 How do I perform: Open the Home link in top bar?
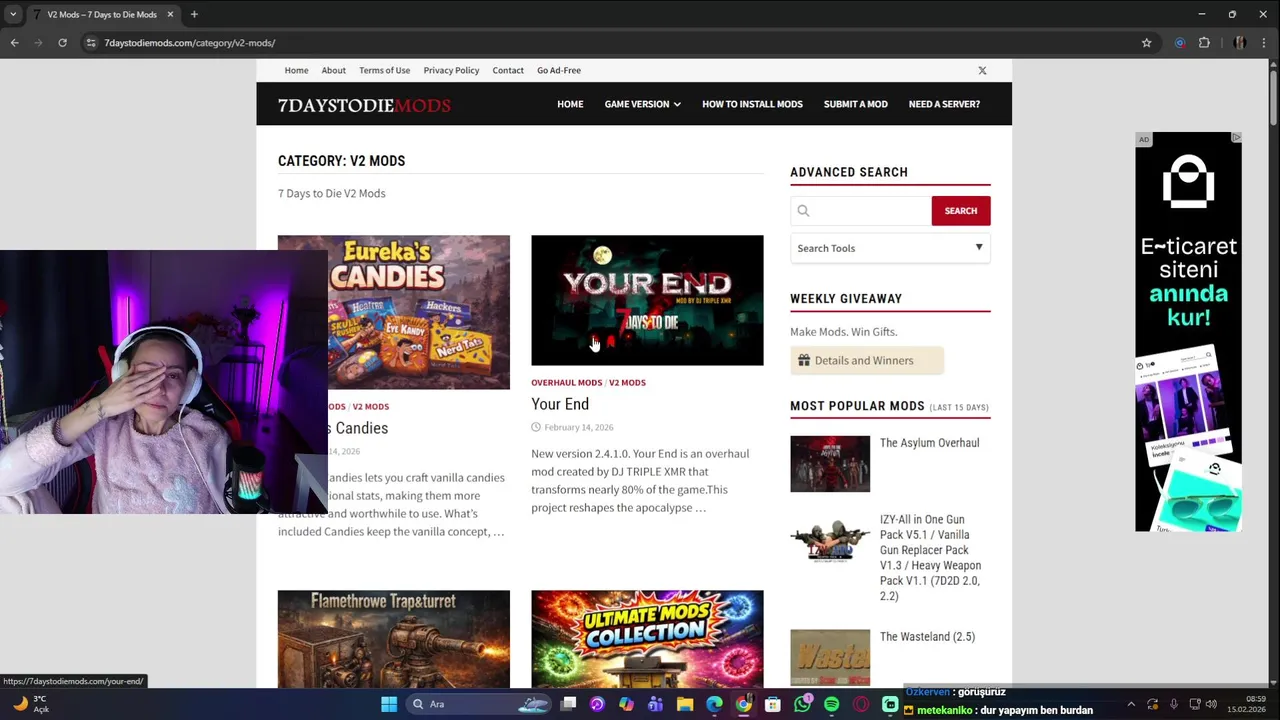coord(296,70)
